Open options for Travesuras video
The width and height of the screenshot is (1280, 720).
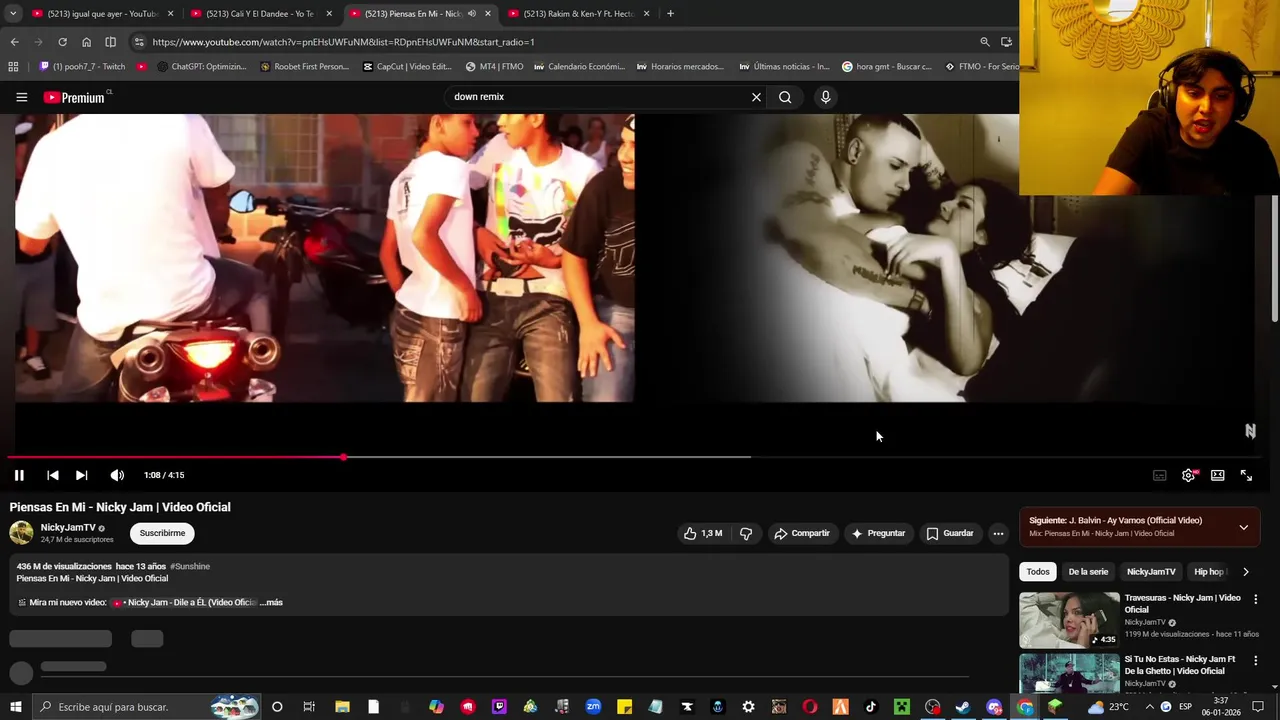[x=1256, y=599]
